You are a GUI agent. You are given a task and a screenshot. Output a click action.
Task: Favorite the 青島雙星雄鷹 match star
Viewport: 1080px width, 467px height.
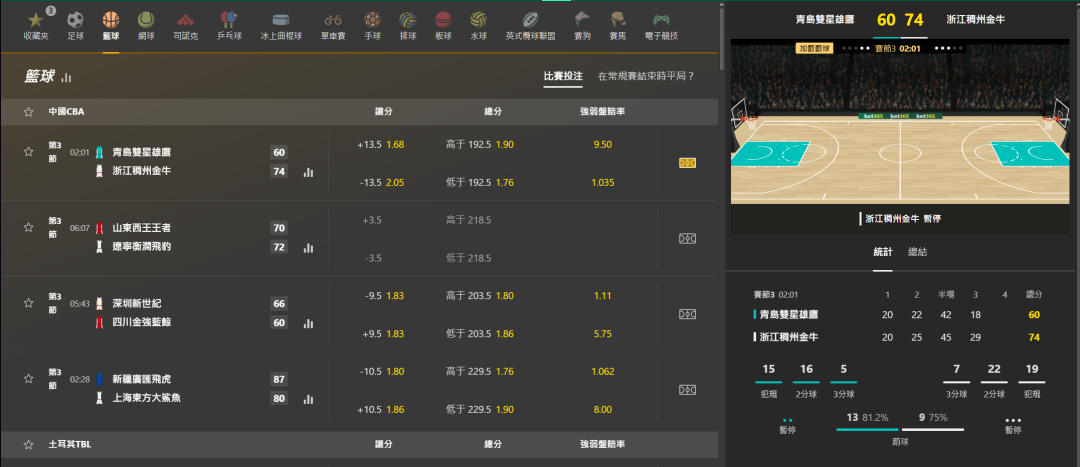pyautogui.click(x=28, y=152)
